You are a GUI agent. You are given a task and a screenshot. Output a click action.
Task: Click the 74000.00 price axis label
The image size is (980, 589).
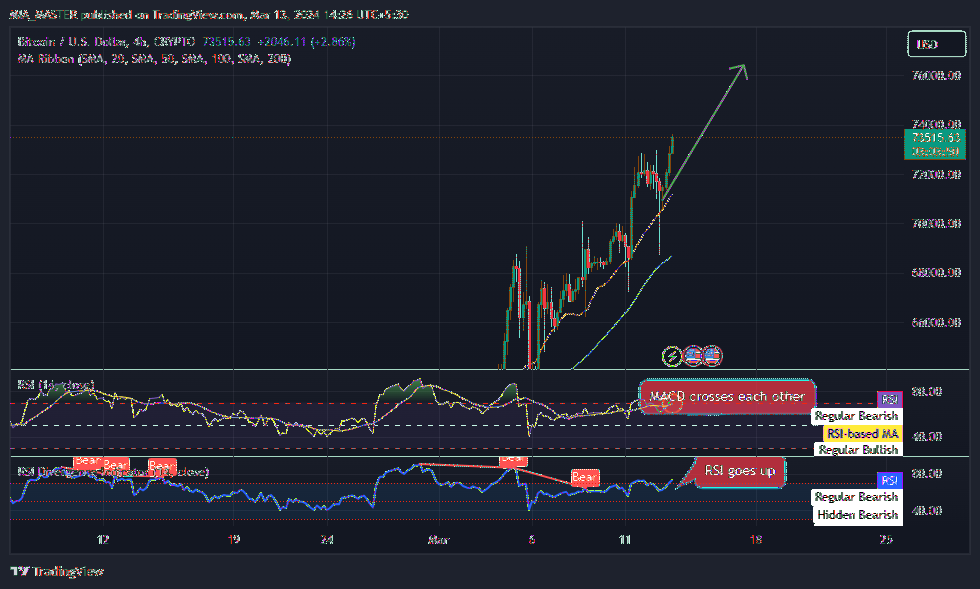936,124
